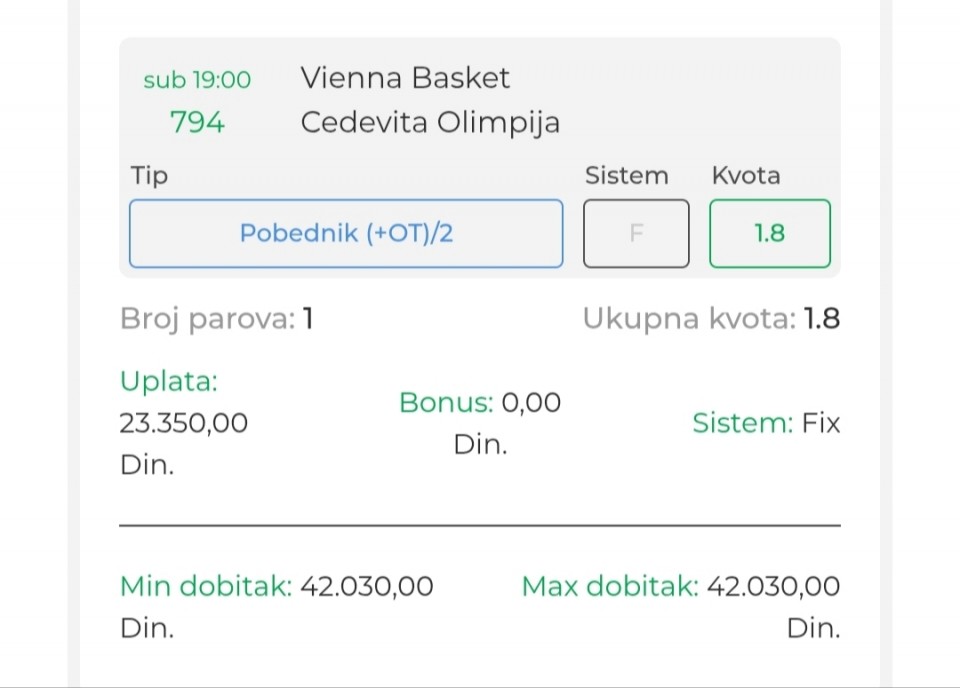Select the F system box

point(636,234)
